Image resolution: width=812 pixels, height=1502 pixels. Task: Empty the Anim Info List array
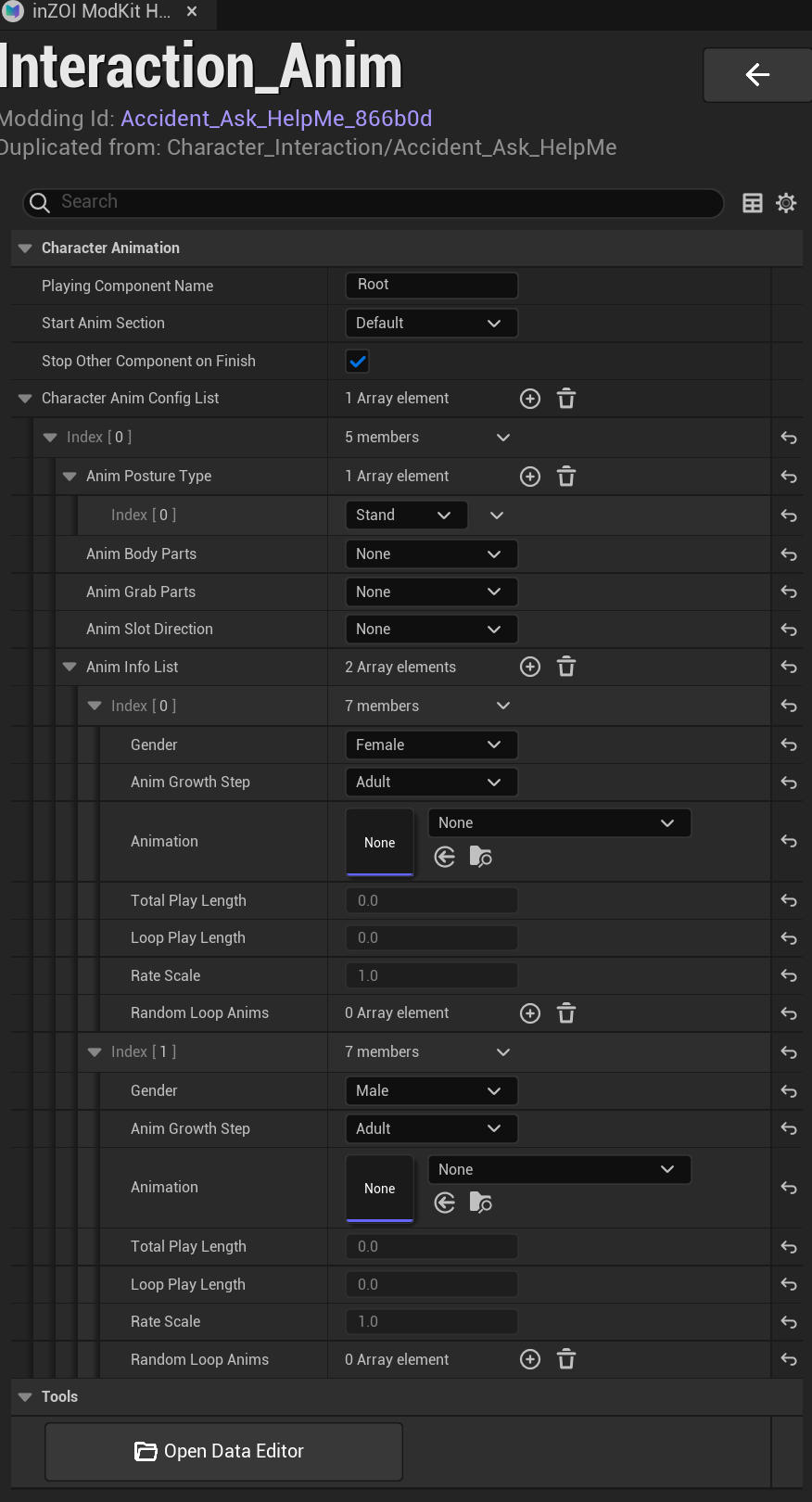pos(566,667)
